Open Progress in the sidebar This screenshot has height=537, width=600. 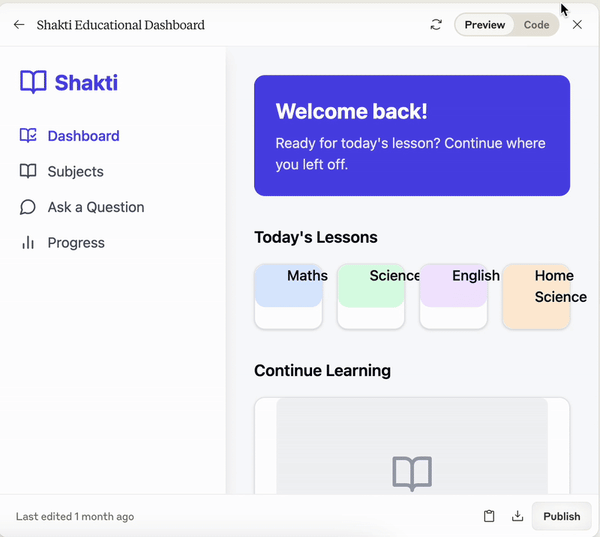pos(76,243)
